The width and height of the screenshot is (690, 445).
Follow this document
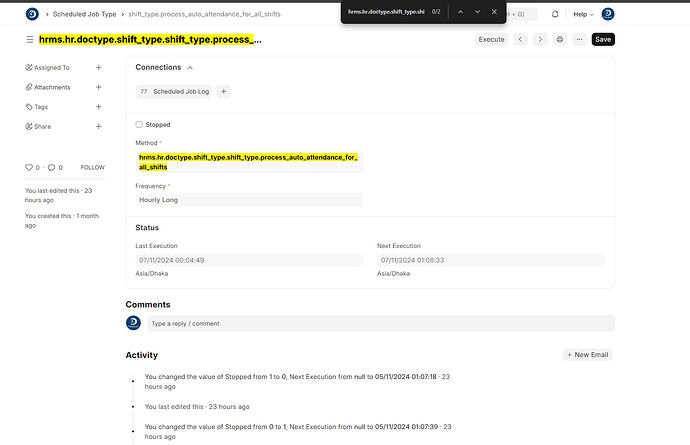(92, 167)
